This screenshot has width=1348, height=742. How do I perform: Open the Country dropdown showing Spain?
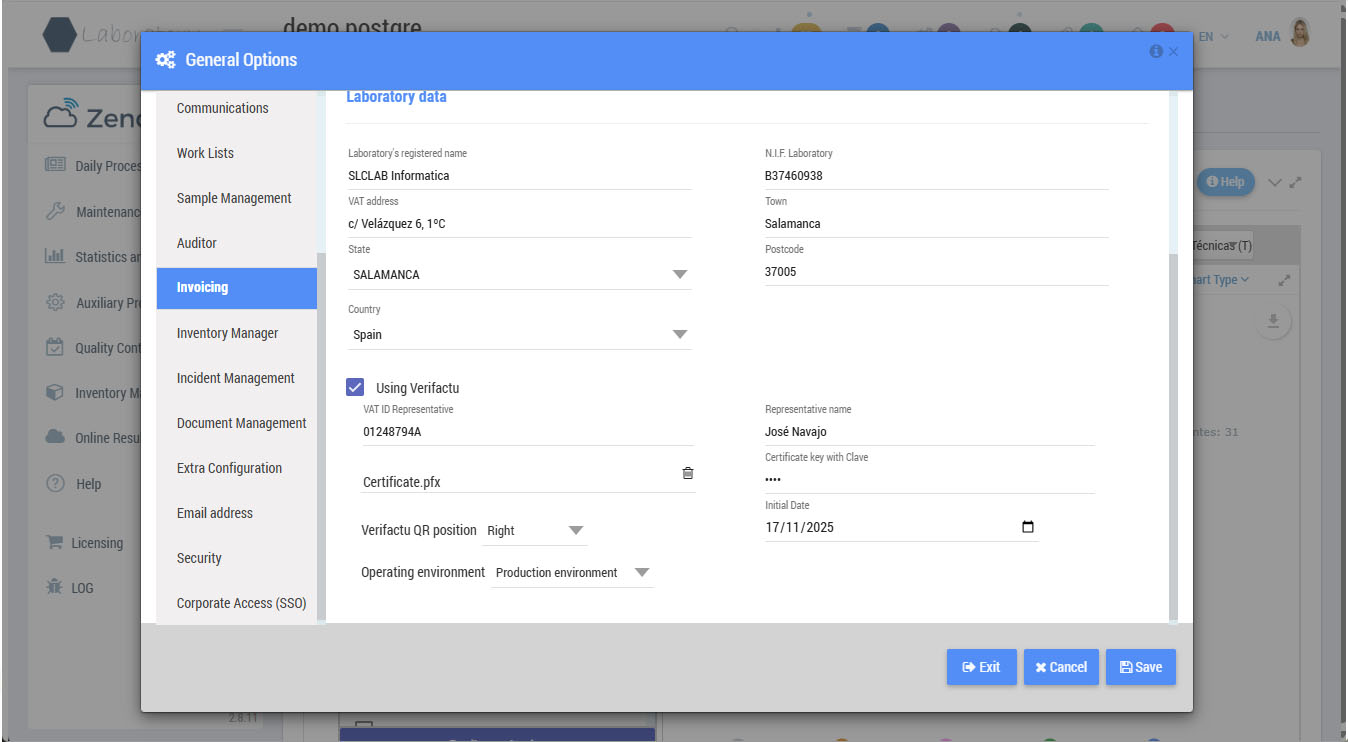[x=519, y=334]
